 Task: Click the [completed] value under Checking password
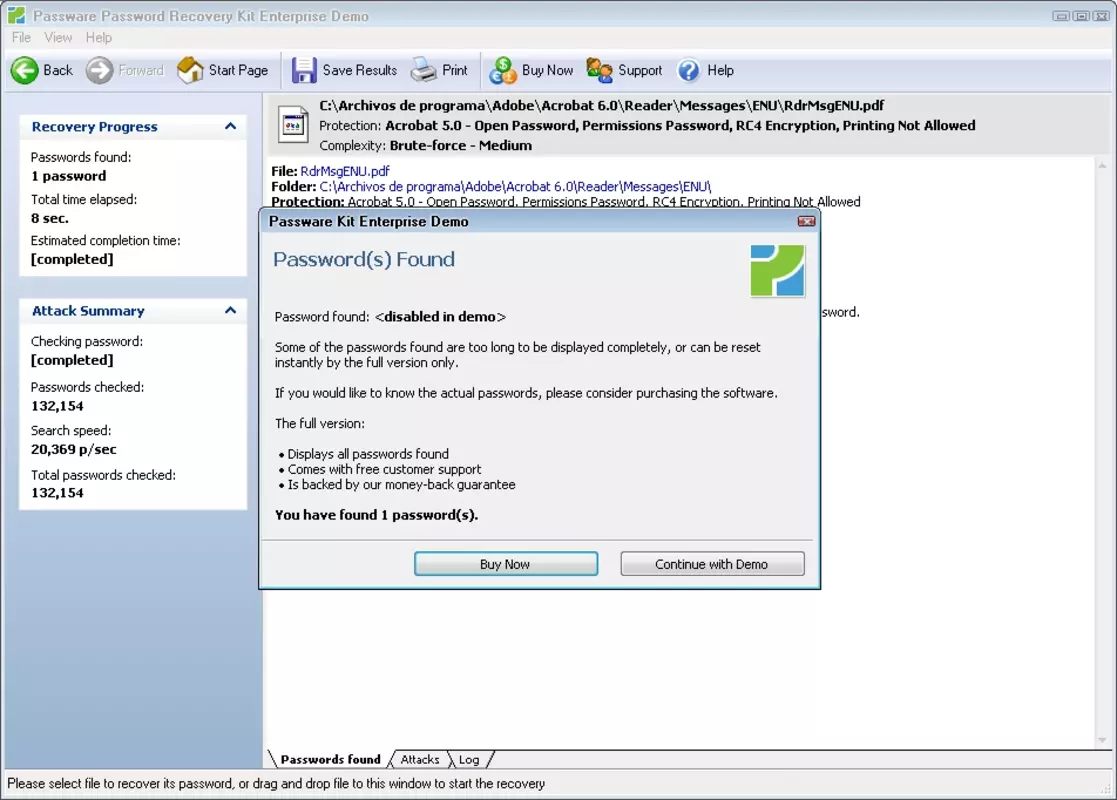pos(72,360)
